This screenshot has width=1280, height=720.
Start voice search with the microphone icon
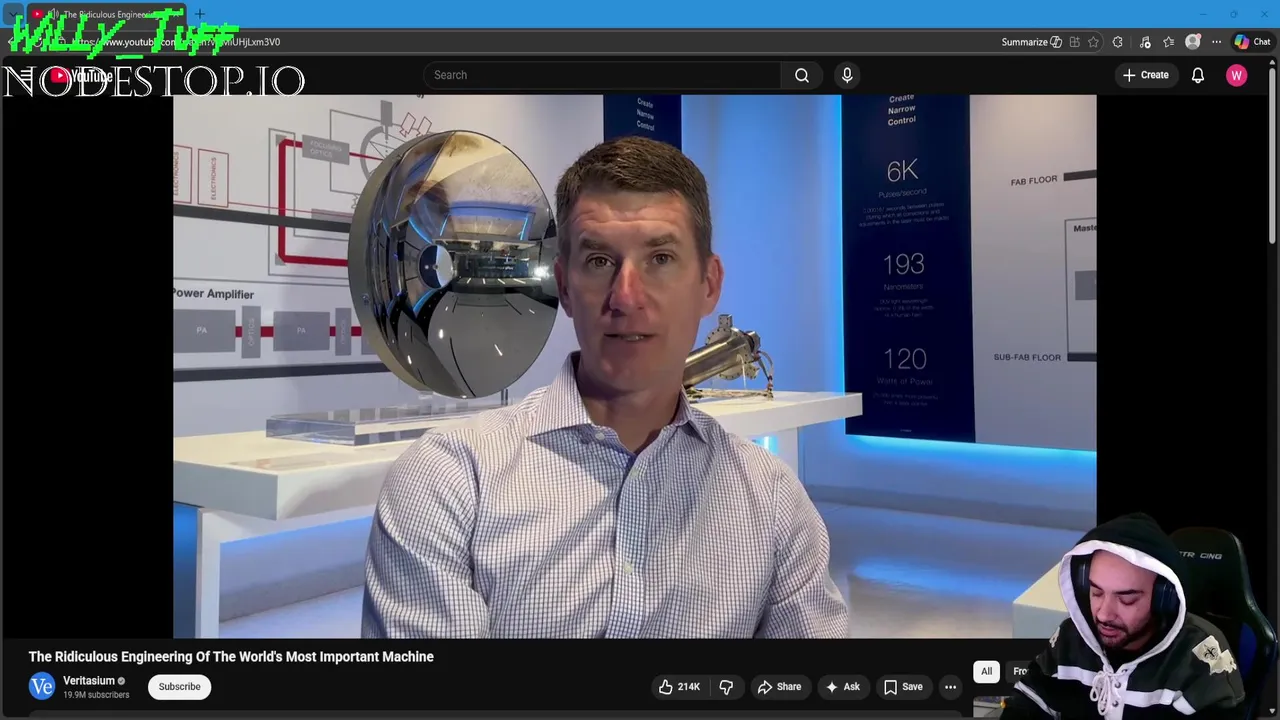847,75
